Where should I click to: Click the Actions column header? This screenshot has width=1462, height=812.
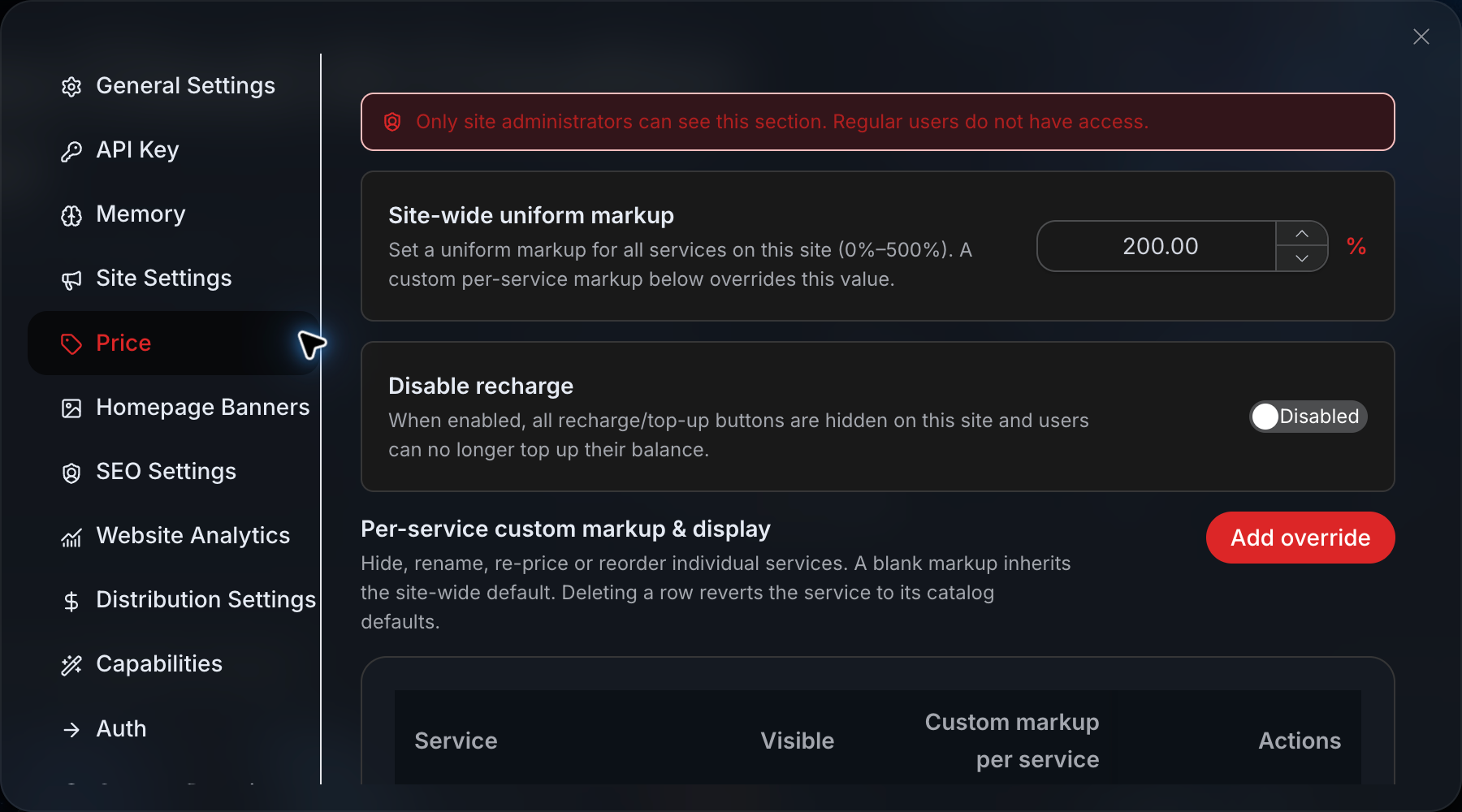[x=1300, y=741]
